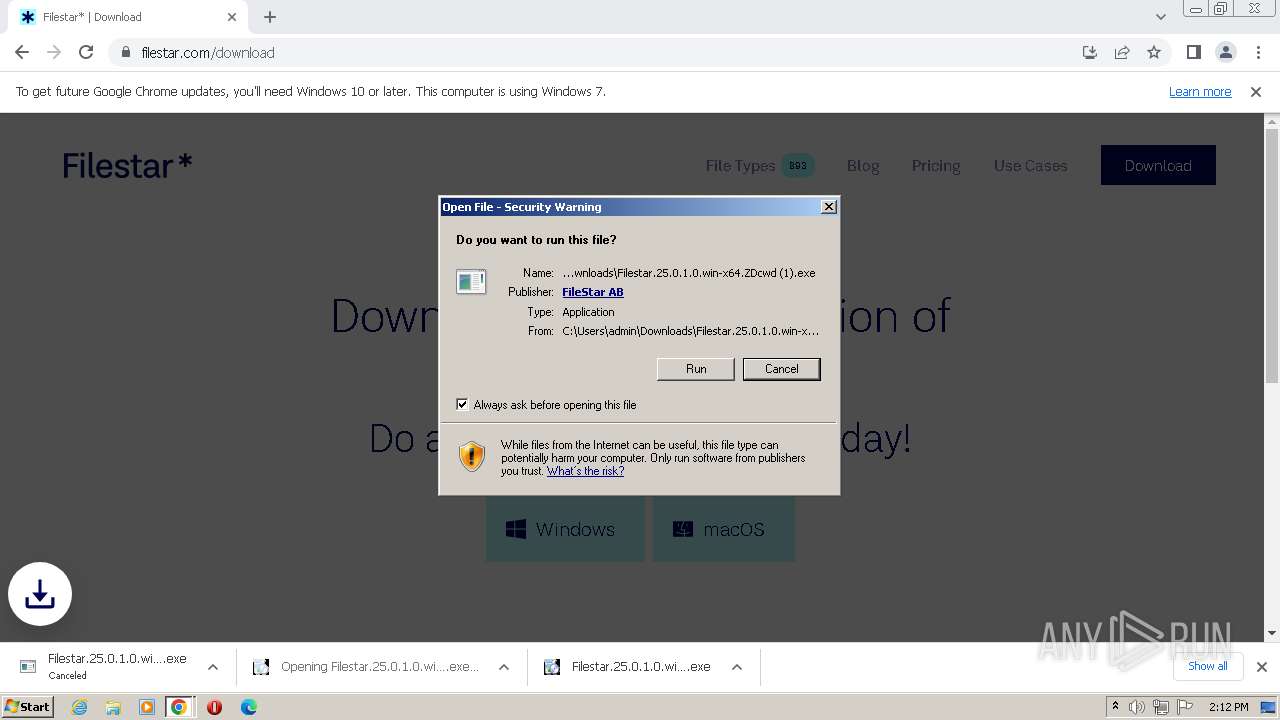Image resolution: width=1280 pixels, height=720 pixels.
Task: Open Microsoft Edge from taskbar
Action: pyautogui.click(x=249, y=707)
